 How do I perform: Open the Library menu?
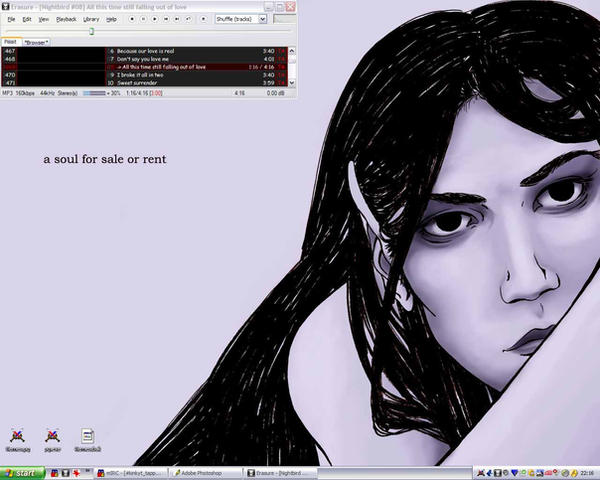pos(91,19)
